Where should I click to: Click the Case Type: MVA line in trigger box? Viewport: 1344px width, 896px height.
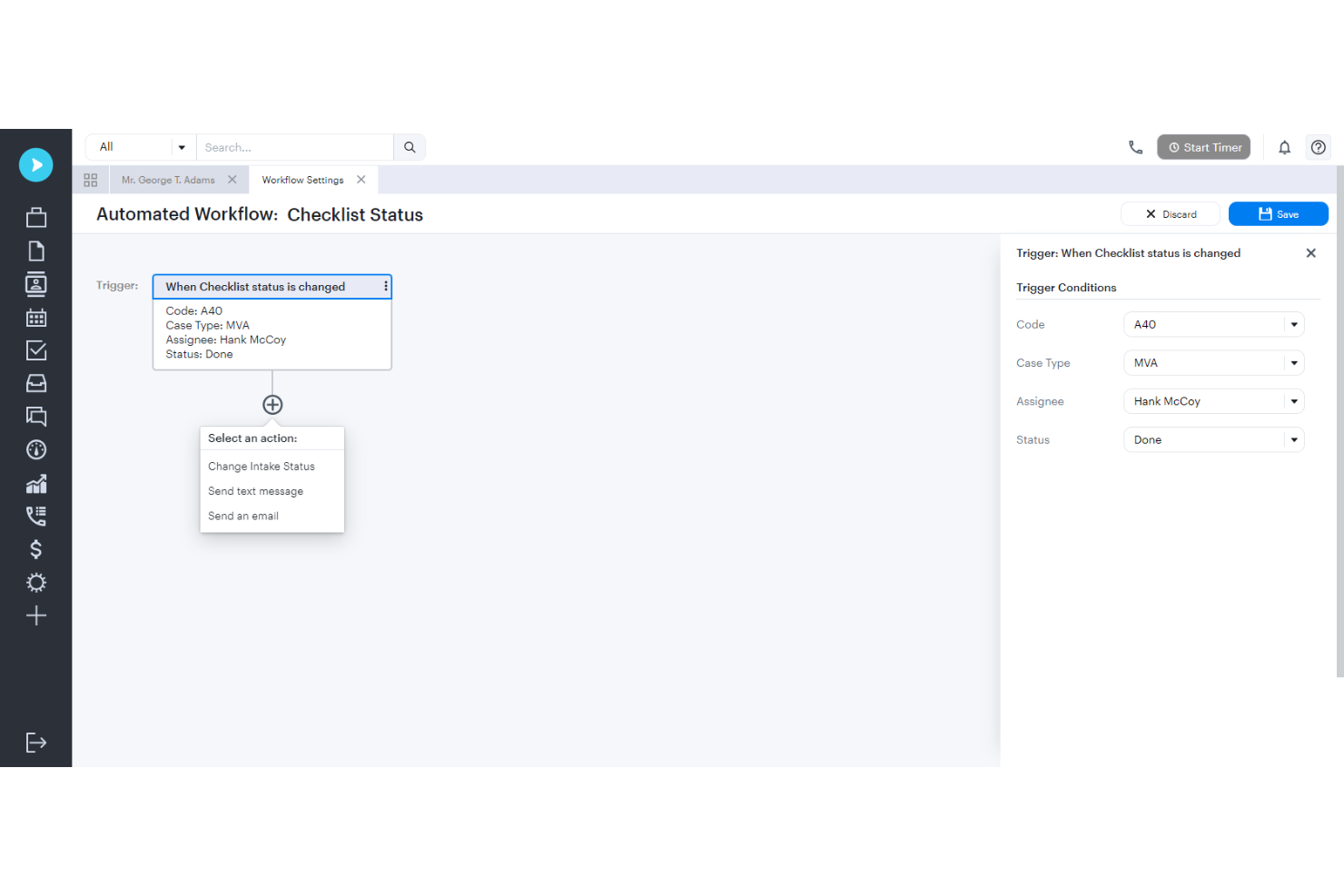tap(208, 325)
